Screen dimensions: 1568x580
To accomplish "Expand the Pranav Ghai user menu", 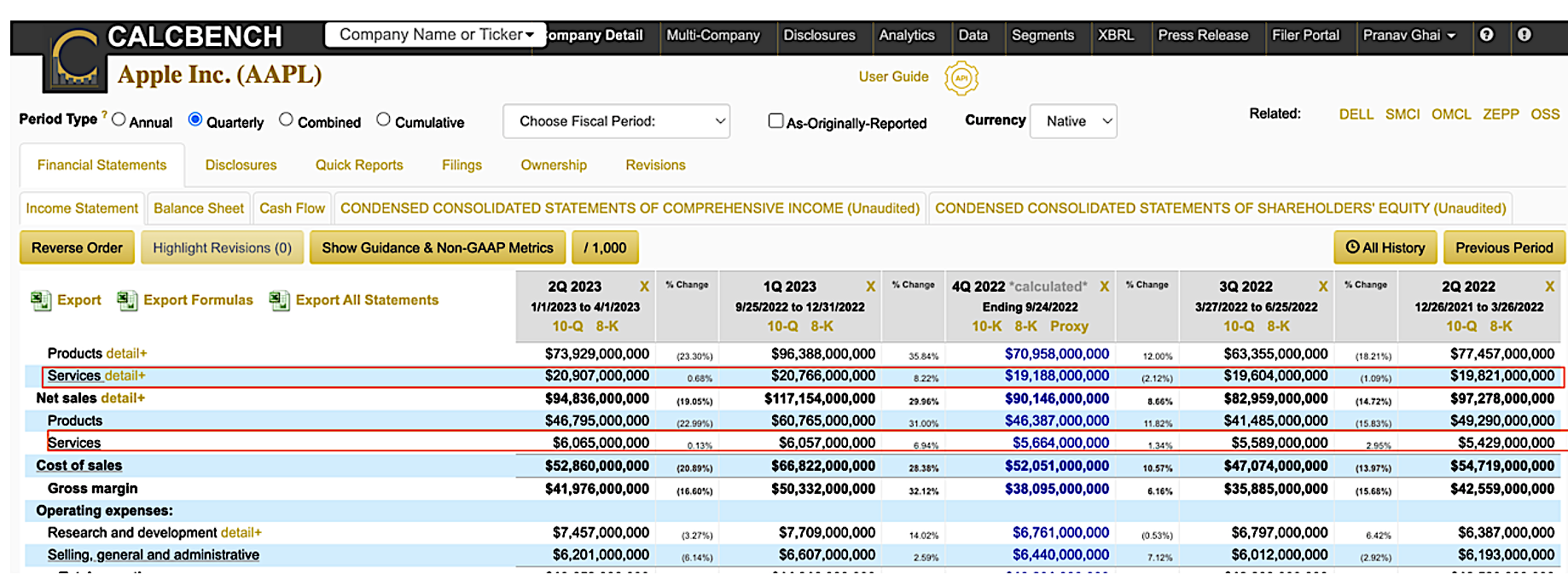I will coord(1408,35).
